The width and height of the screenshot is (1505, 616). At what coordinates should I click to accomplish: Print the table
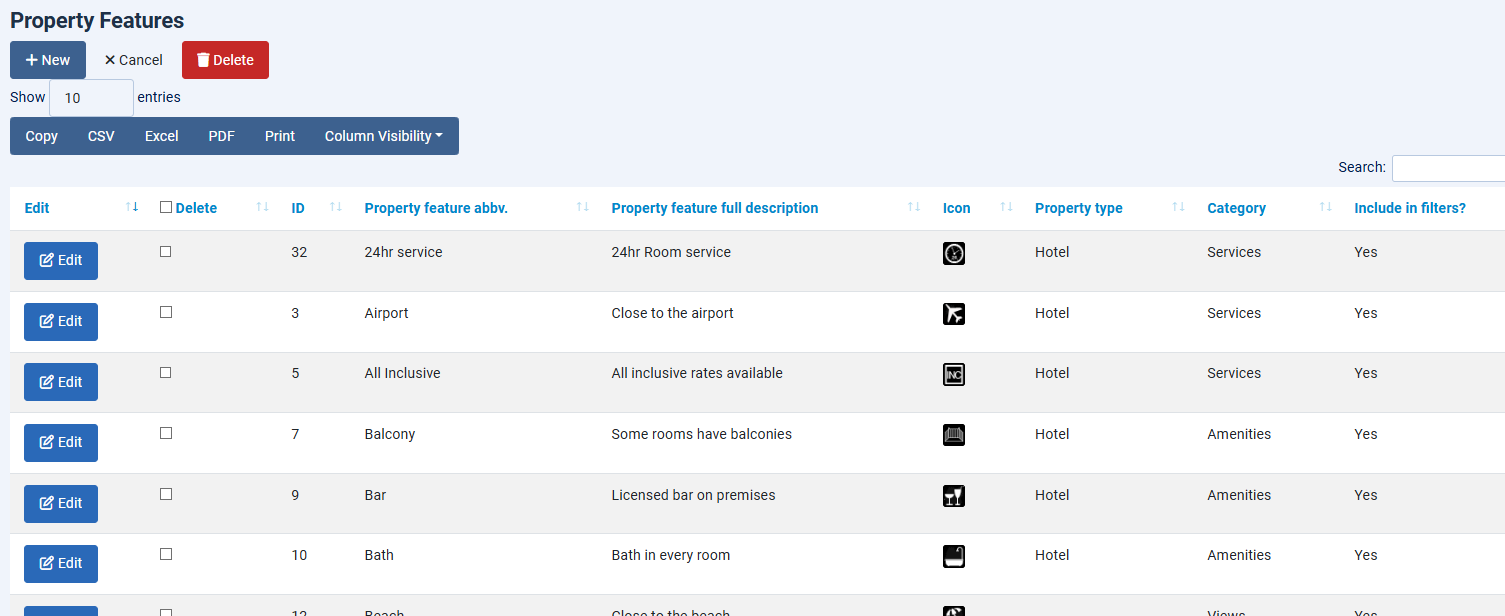pos(280,136)
